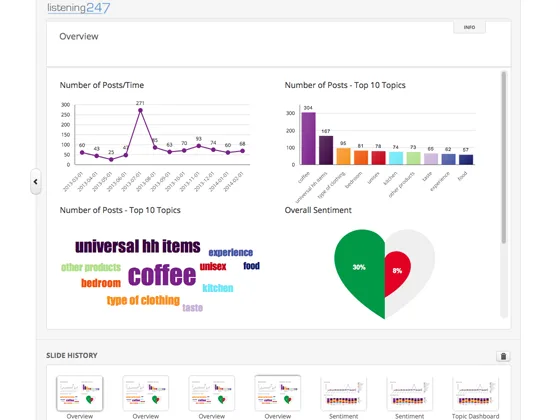This screenshot has width=560, height=420.
Task: Open the first Sentiment slide thumbnail
Action: pos(344,393)
